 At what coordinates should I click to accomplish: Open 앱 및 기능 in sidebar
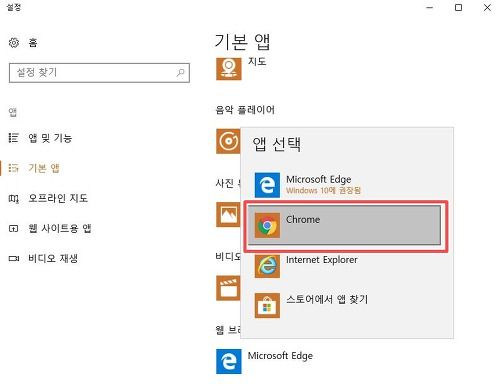tap(50, 138)
